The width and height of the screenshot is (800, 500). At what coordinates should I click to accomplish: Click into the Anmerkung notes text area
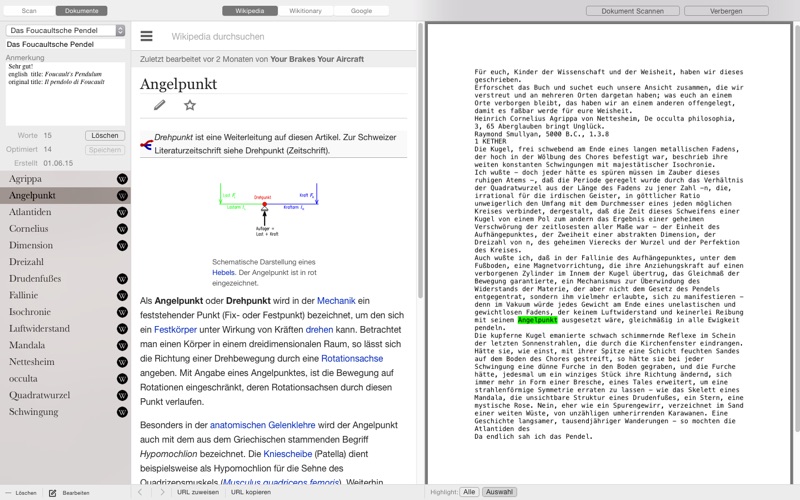(65, 94)
